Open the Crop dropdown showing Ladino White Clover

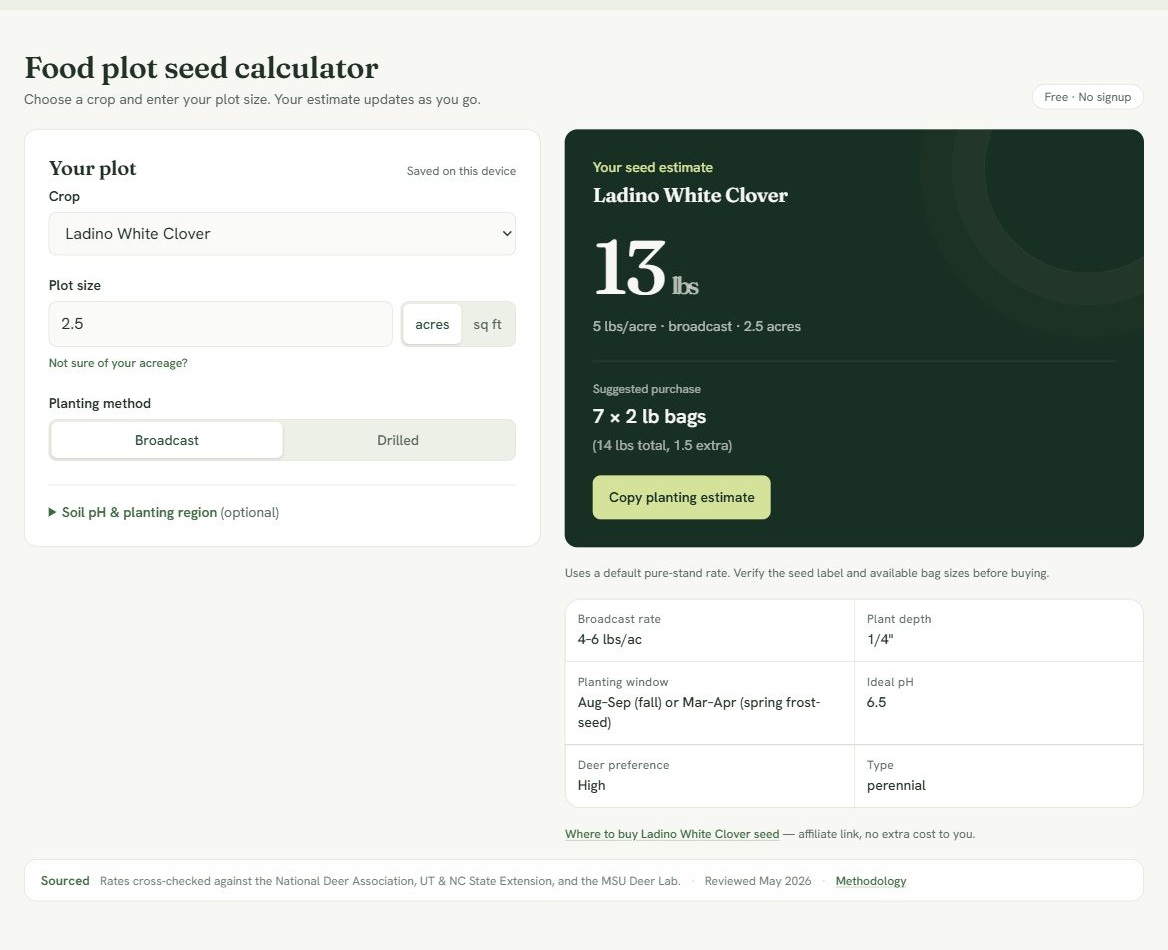coord(282,234)
